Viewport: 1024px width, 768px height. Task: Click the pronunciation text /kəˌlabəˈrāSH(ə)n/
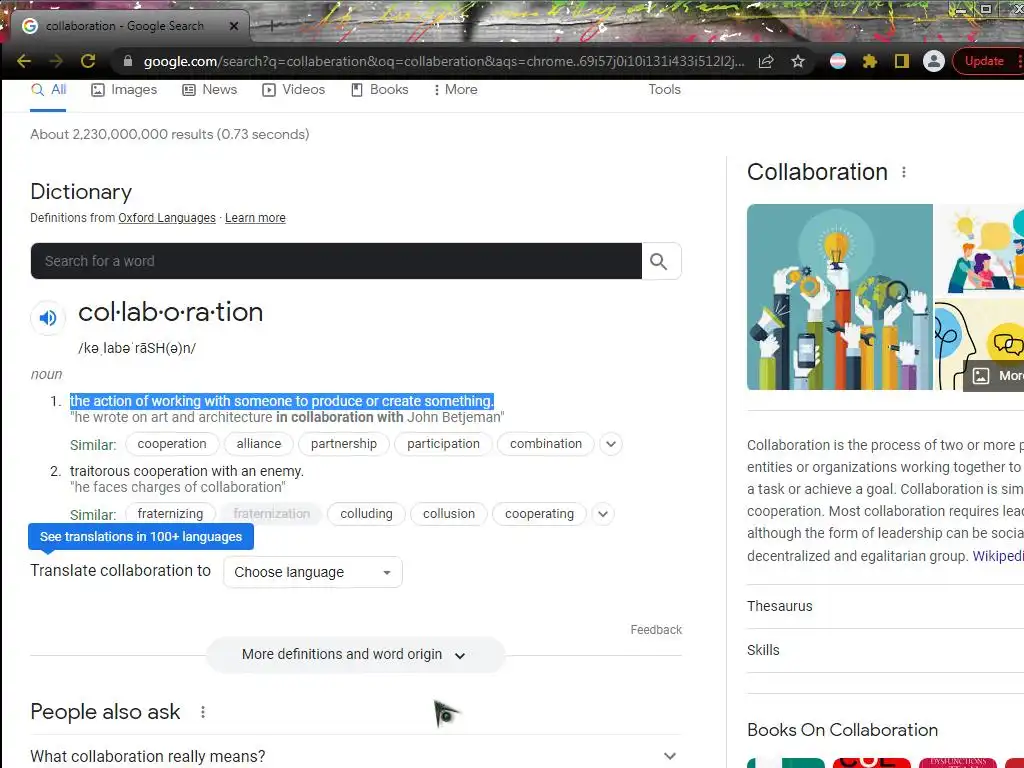pos(137,349)
